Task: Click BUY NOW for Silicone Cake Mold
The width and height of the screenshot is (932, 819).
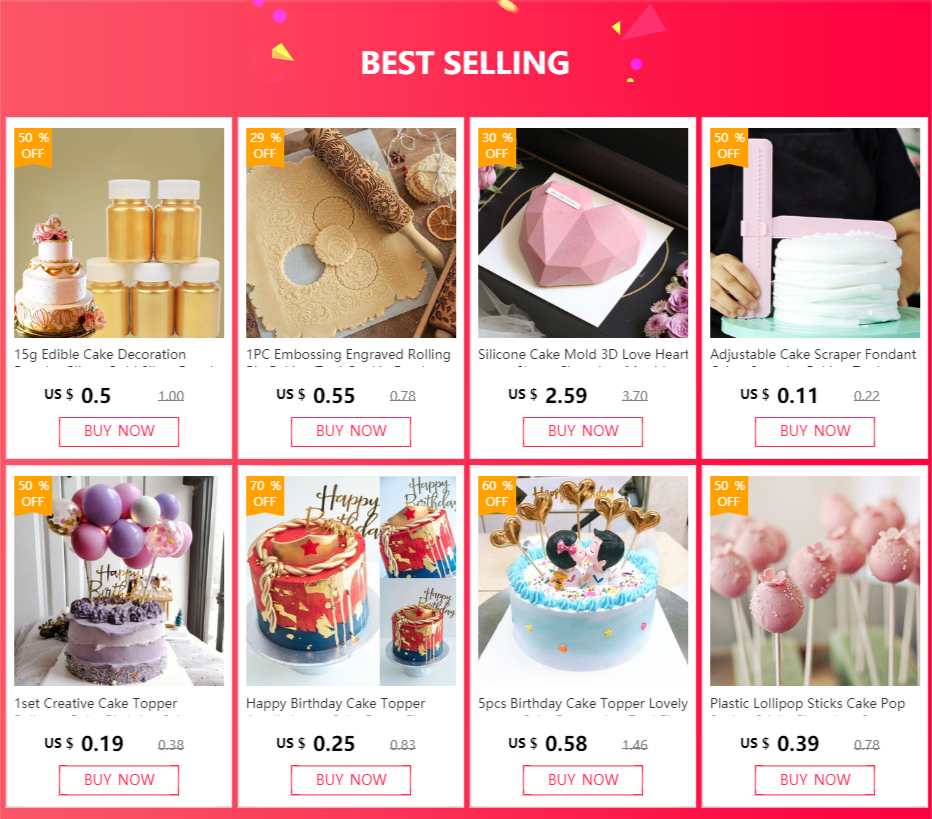Action: pos(582,431)
